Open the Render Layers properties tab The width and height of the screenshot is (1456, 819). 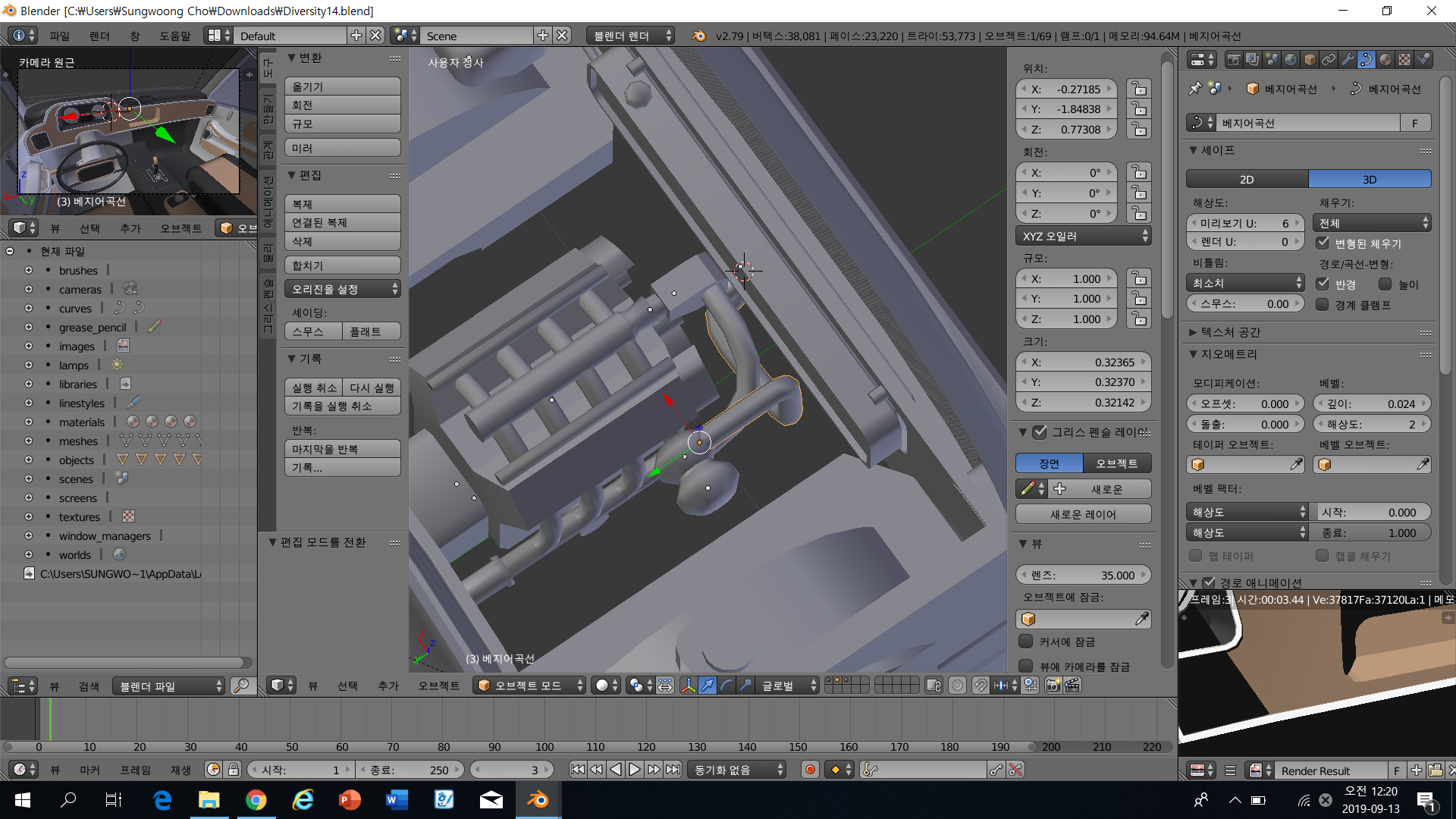[x=1253, y=59]
